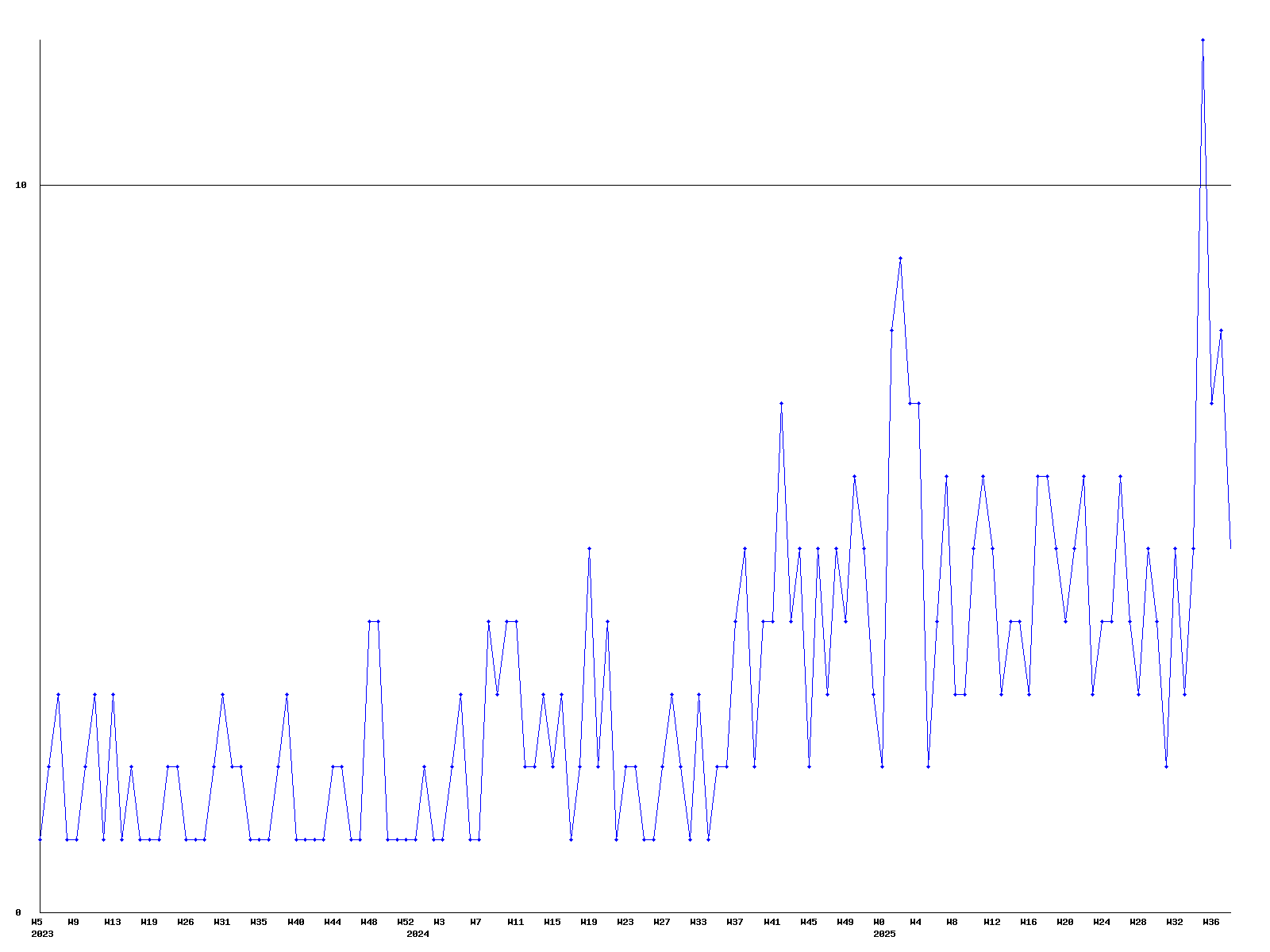Screen dimensions: 1270x952
Task: Click the W36 tick label
Action: pyautogui.click(x=1211, y=922)
